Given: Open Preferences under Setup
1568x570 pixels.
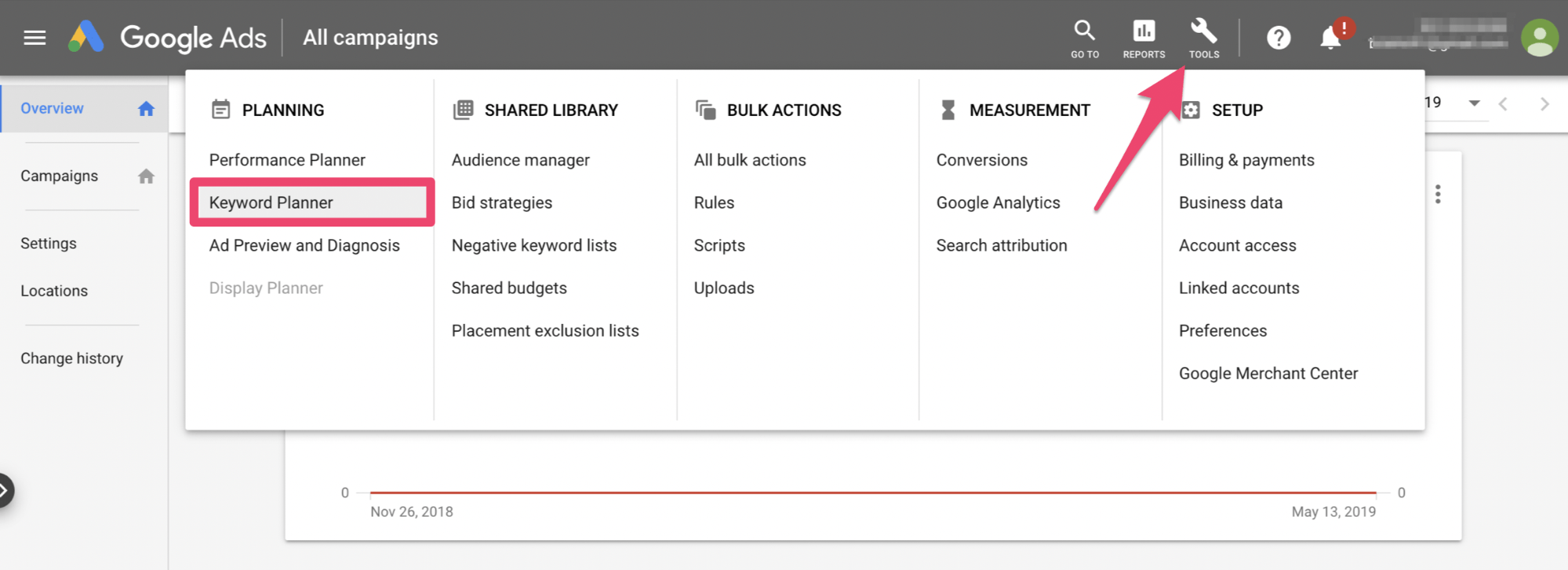Looking at the screenshot, I should 1222,331.
